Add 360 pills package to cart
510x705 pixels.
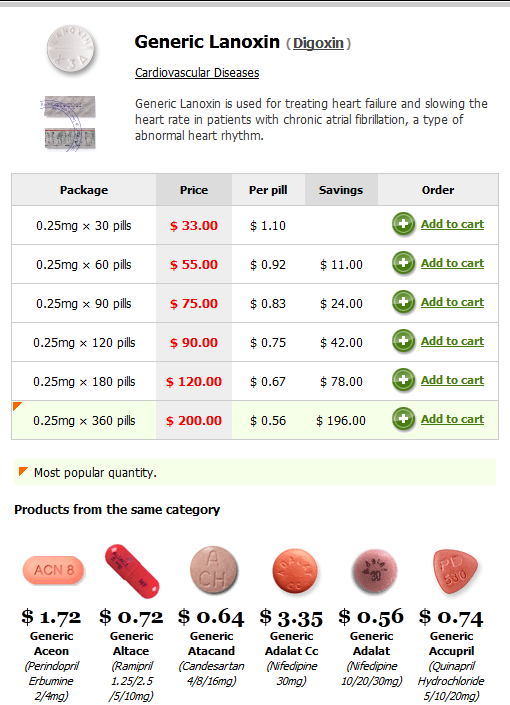point(452,419)
